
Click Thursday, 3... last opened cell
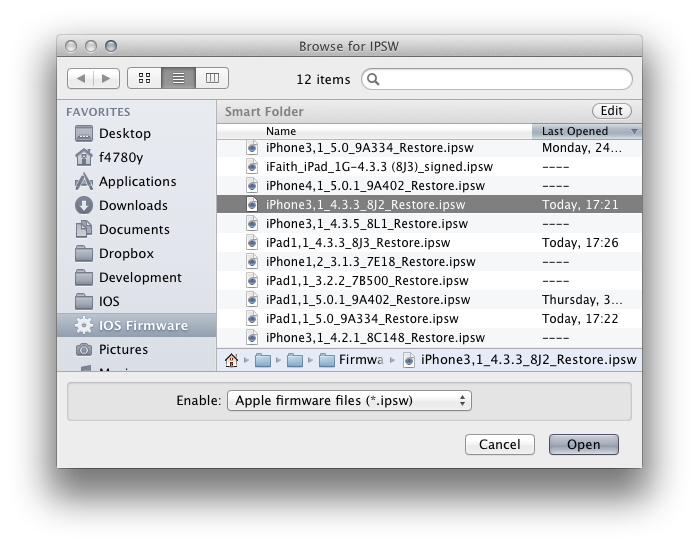(582, 300)
